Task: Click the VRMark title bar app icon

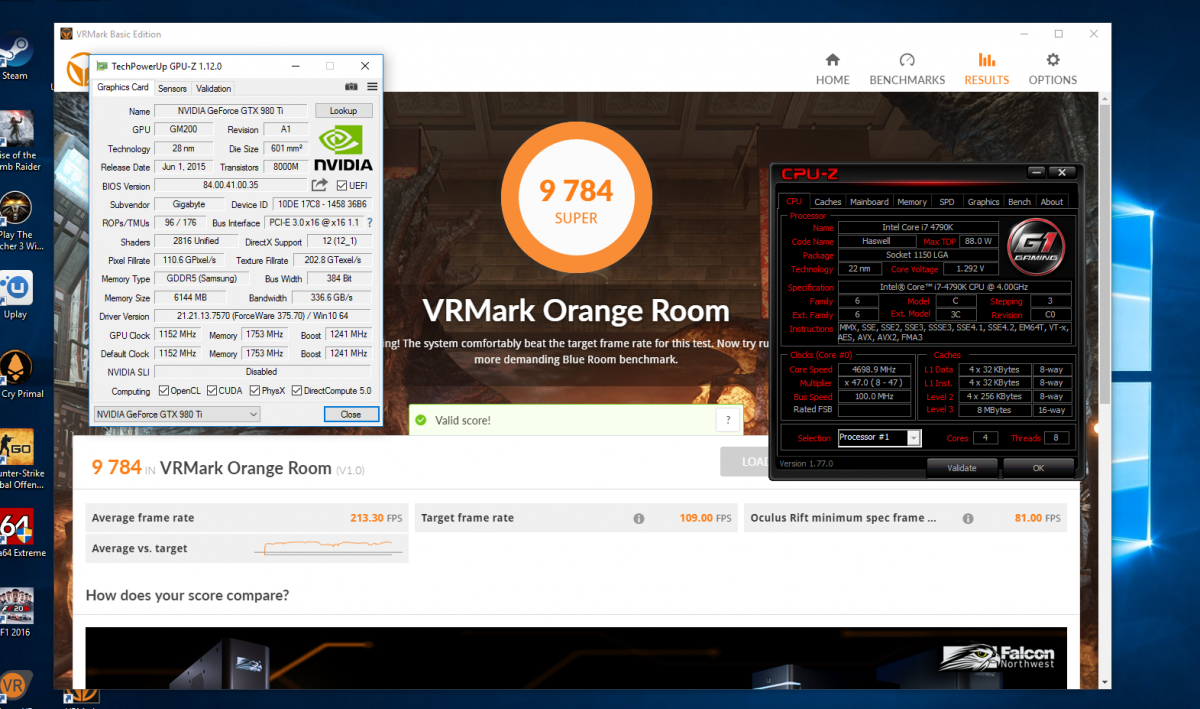Action: (67, 34)
